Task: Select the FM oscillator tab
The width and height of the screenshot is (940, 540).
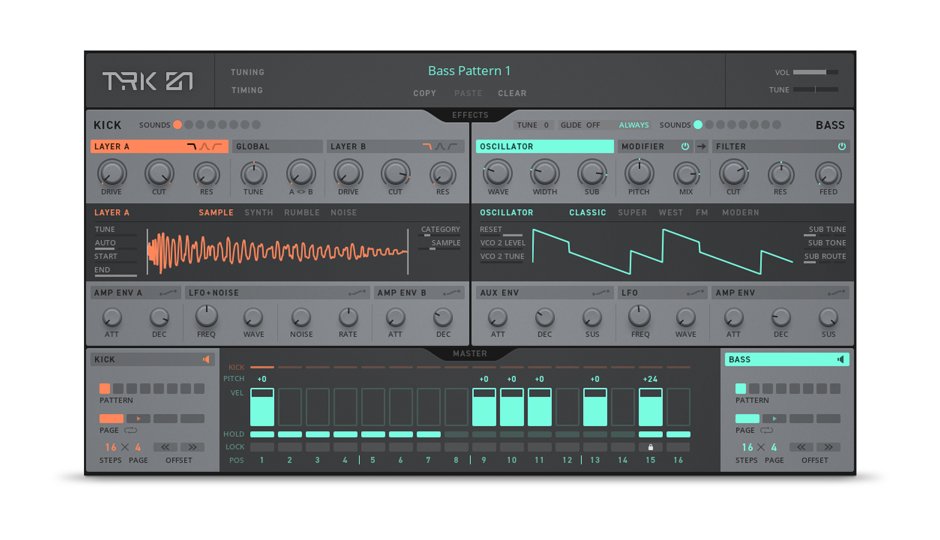Action: [701, 212]
